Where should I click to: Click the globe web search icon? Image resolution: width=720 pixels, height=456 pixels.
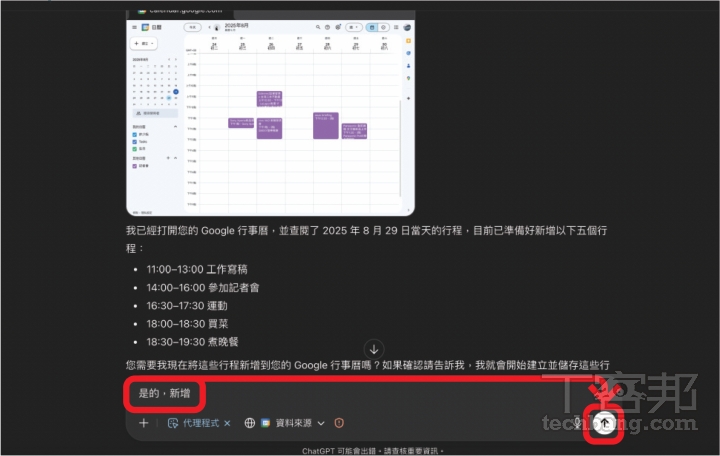click(249, 423)
